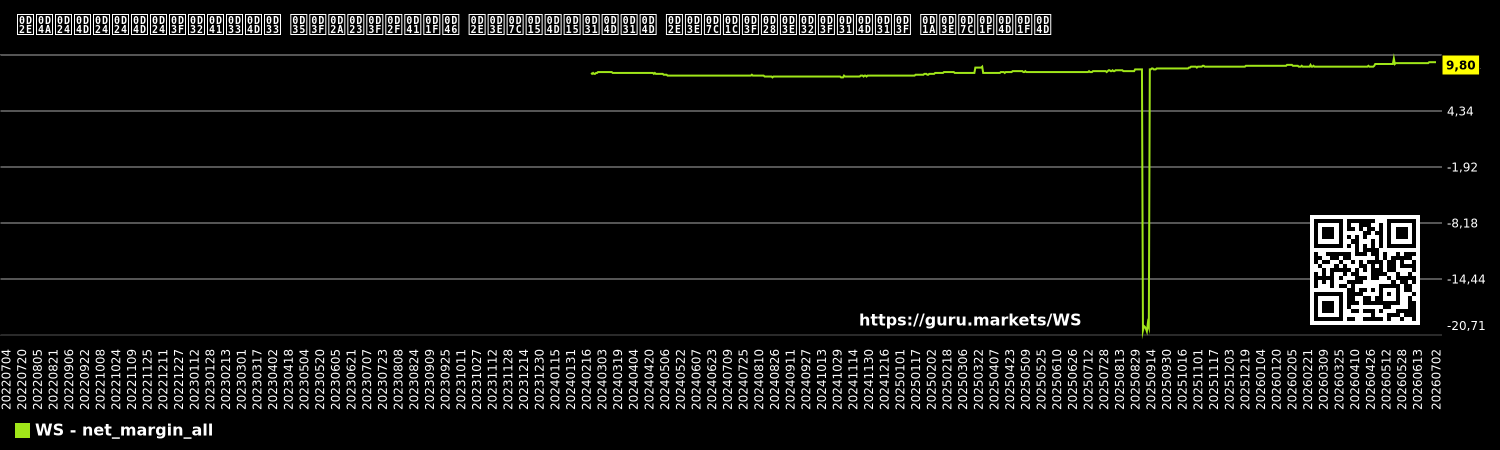Click the 20260512 date label
This screenshot has width=1500, height=450.
pyautogui.click(x=1385, y=378)
